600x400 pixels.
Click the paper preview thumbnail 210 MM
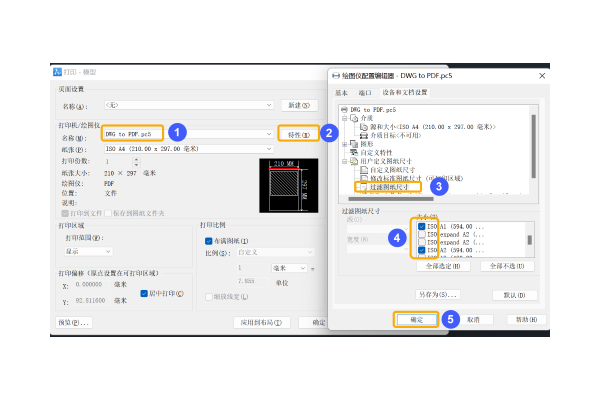289,186
